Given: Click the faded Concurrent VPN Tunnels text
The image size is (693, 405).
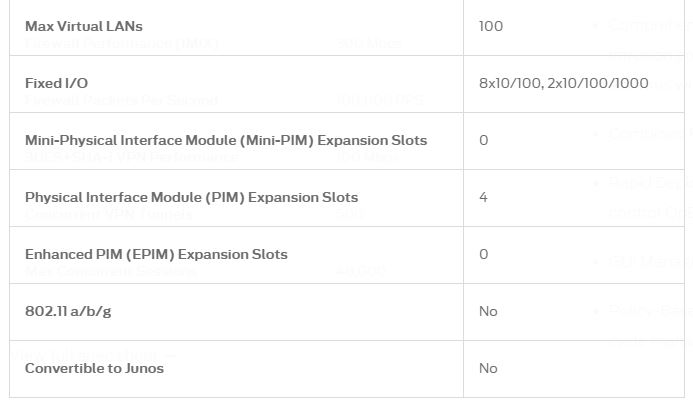Looking at the screenshot, I should click(x=108, y=214).
